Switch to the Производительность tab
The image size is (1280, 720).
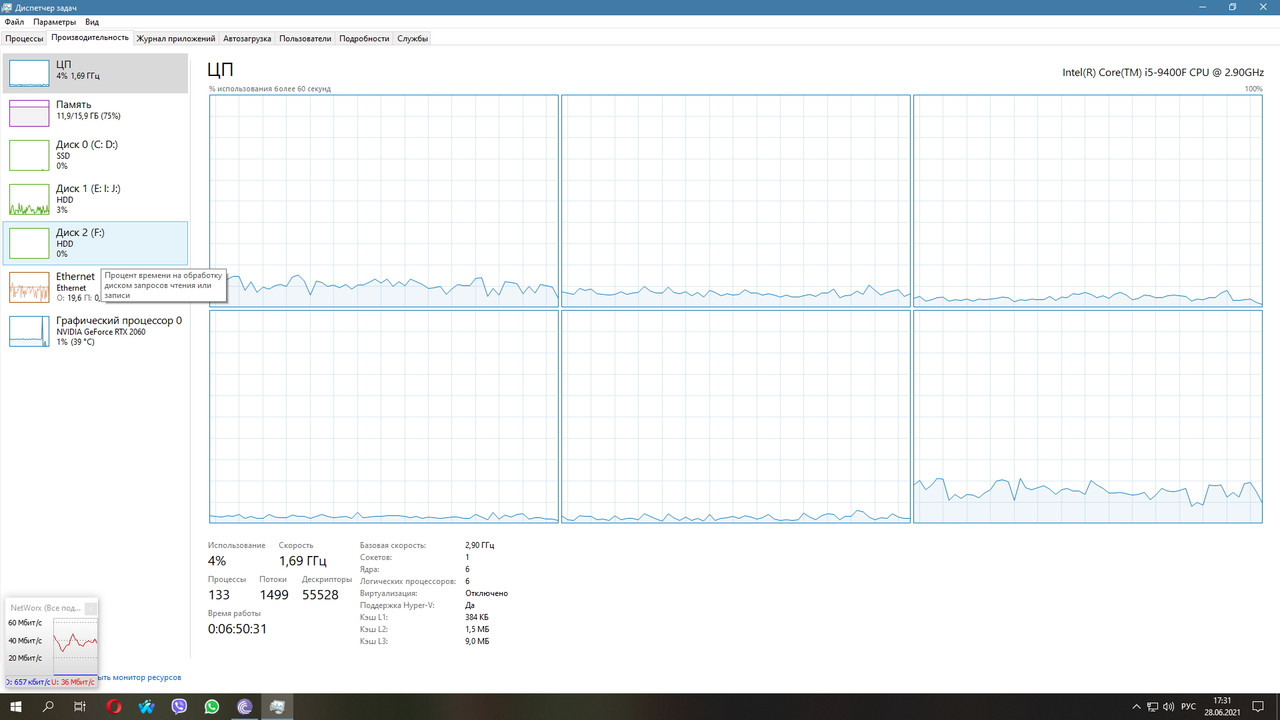90,38
